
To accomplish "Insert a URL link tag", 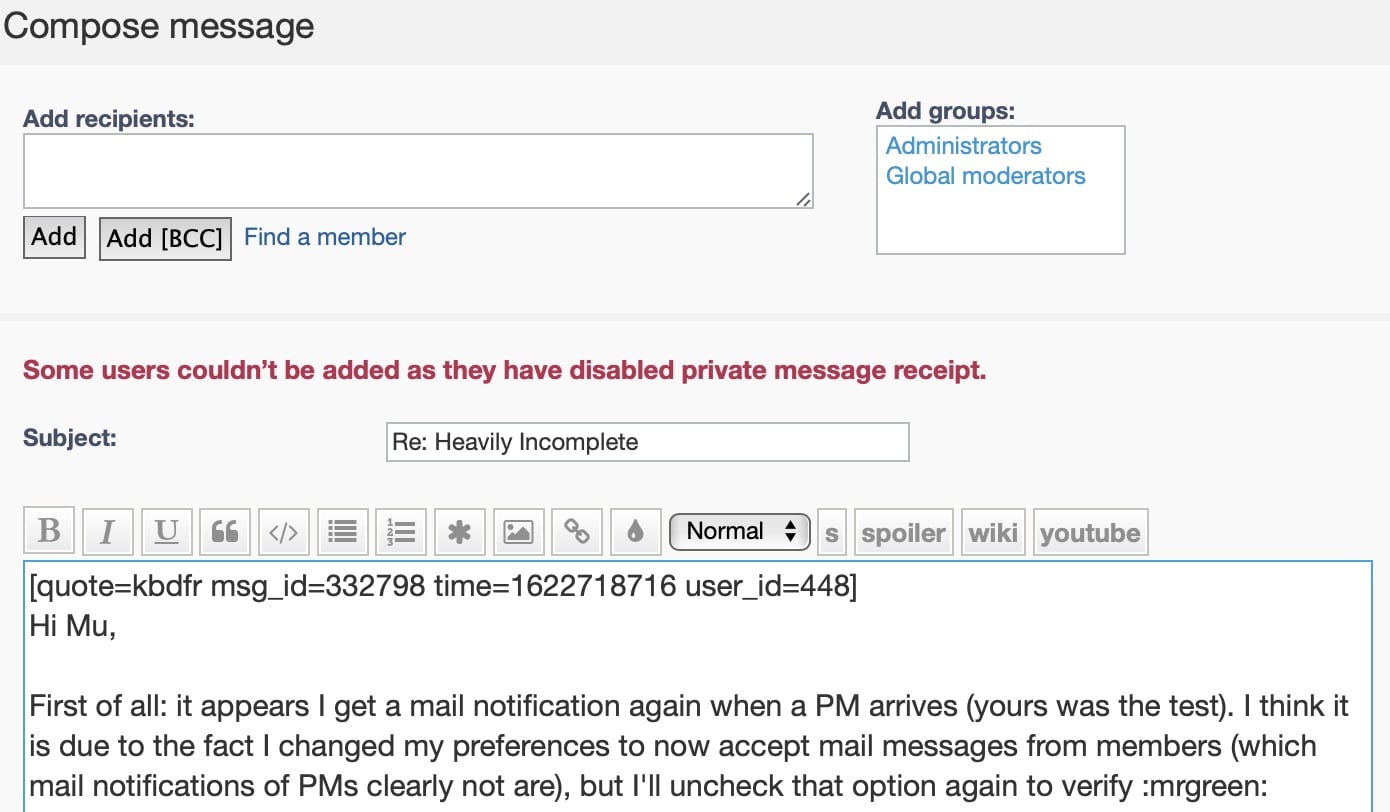I will tap(576, 531).
